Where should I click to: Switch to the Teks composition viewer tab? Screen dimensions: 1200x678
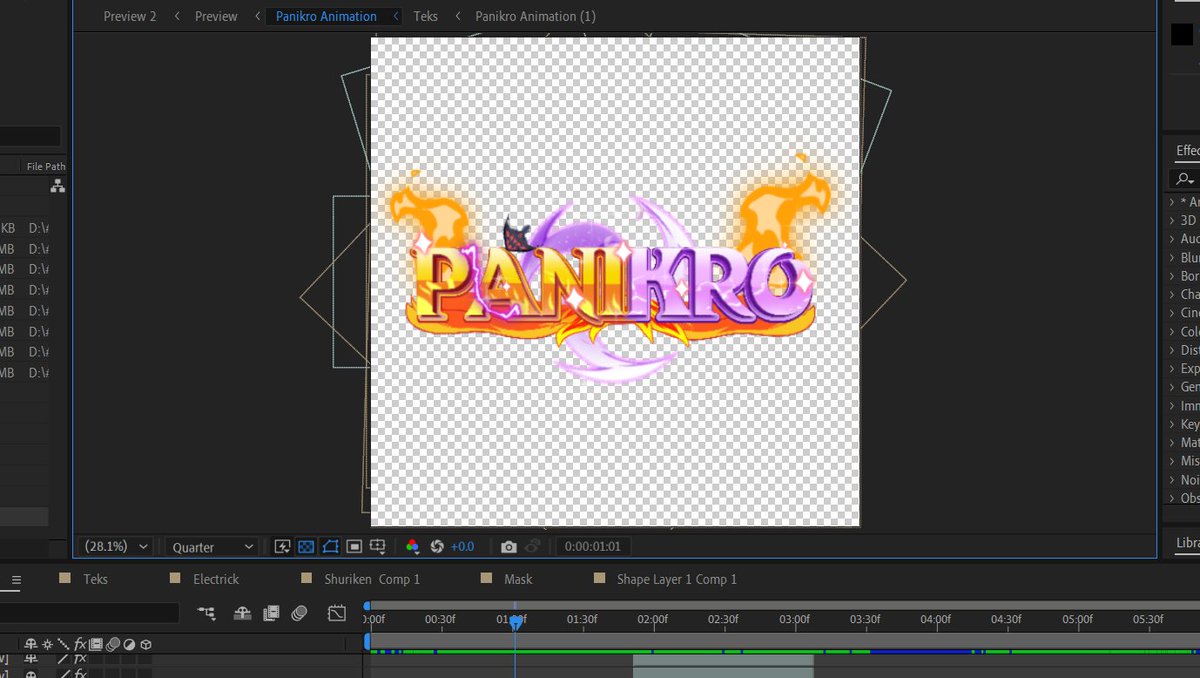pos(426,16)
